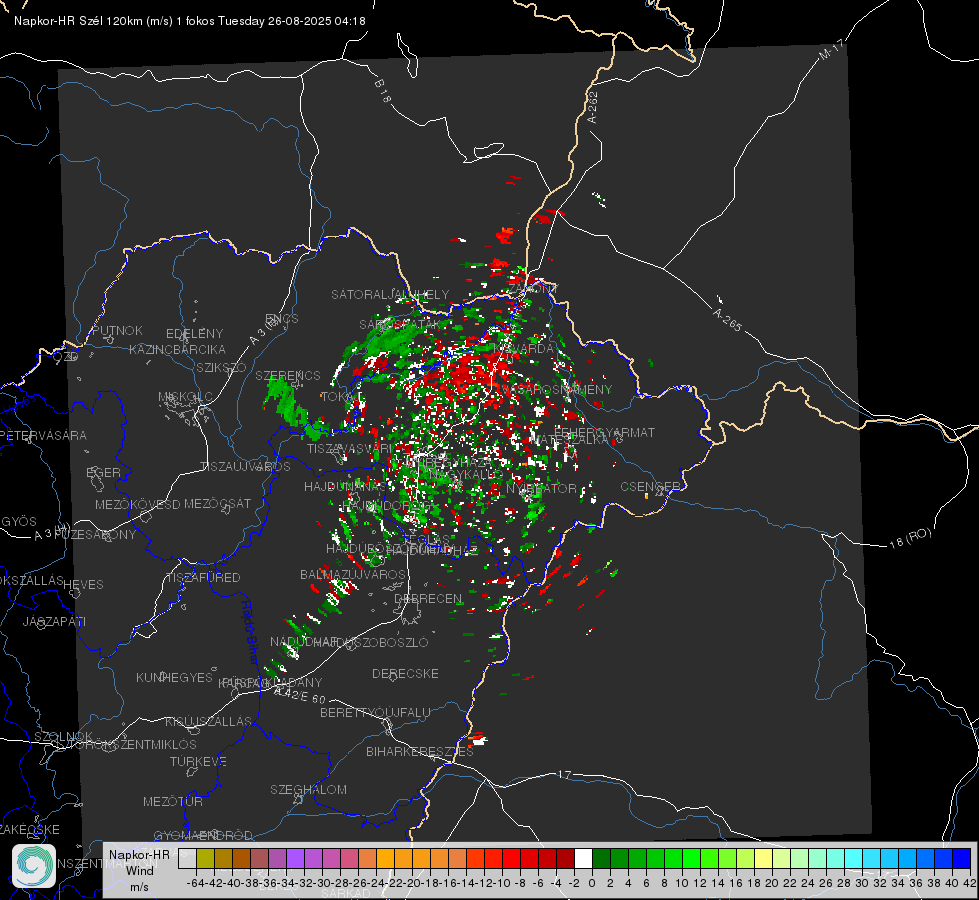Click the BIHARKERESZTES label
Viewport: 979px width, 900px height.
pos(420,751)
